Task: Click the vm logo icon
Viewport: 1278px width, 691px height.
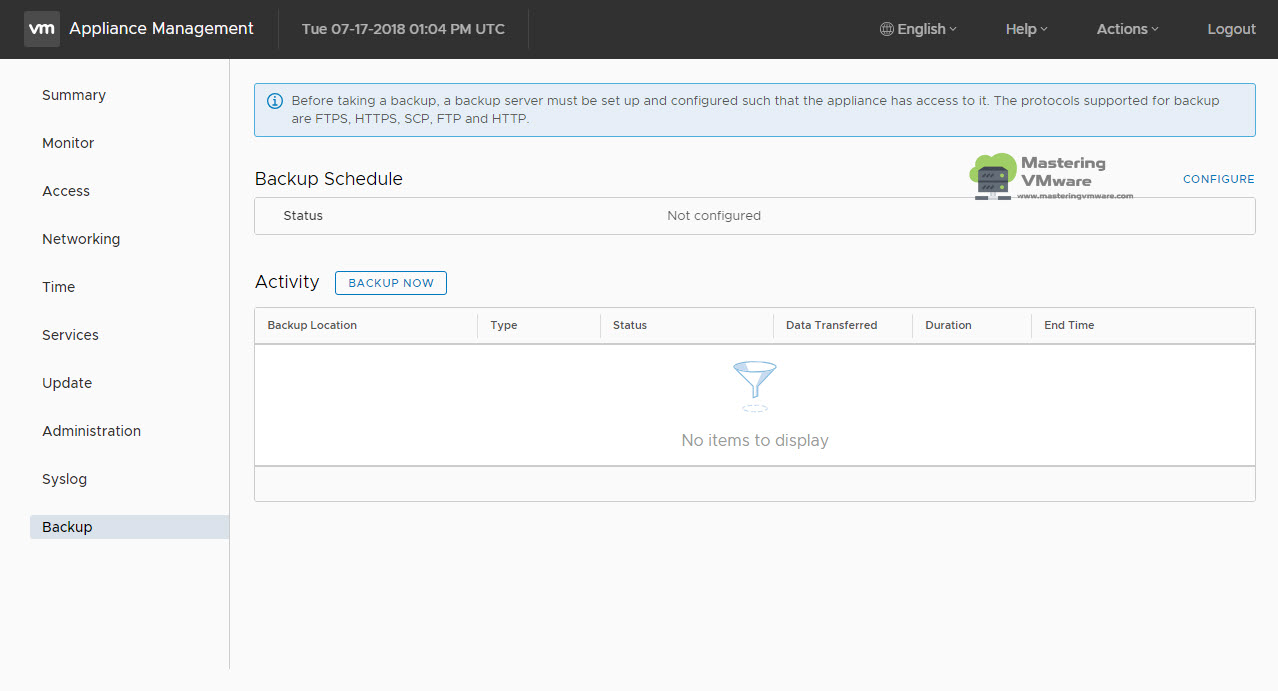Action: 41,28
